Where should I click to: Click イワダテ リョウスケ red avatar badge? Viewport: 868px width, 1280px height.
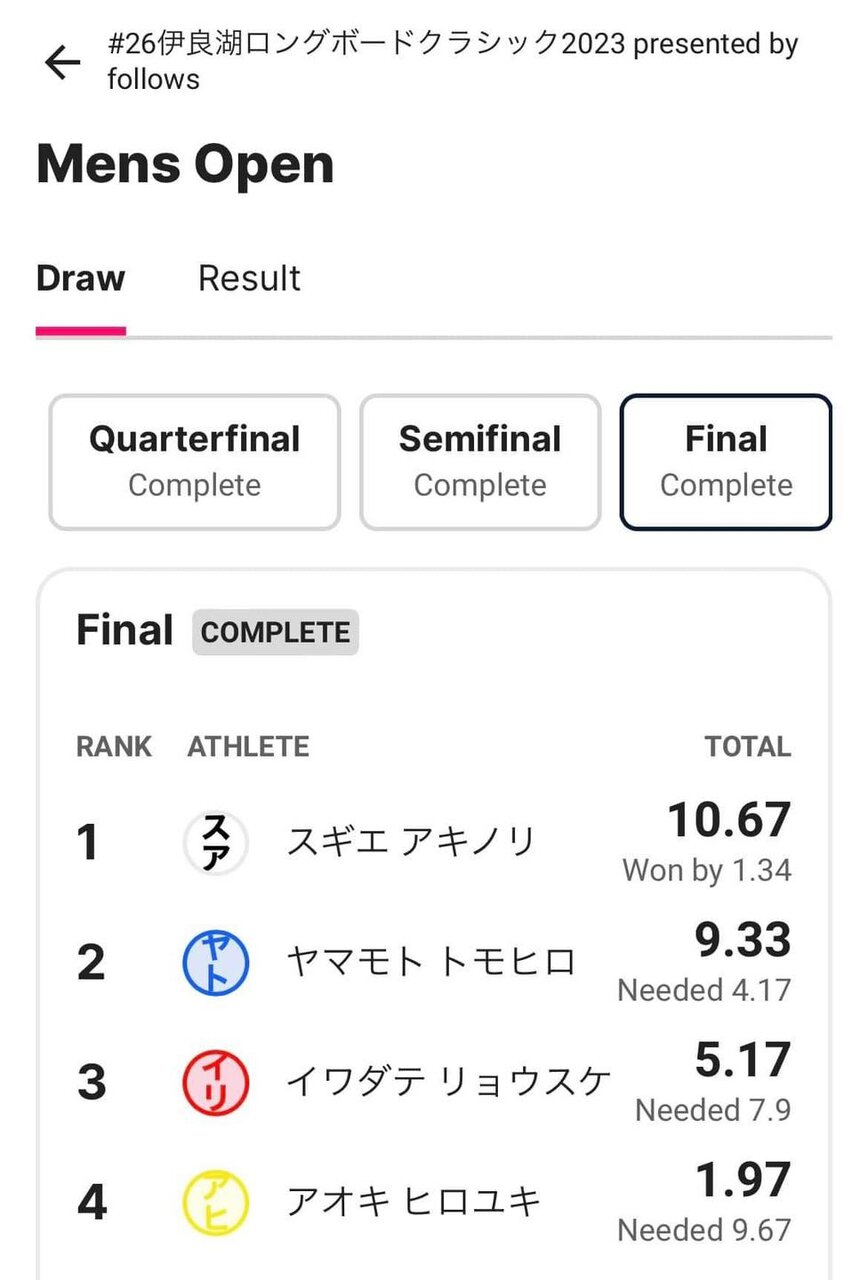216,1082
